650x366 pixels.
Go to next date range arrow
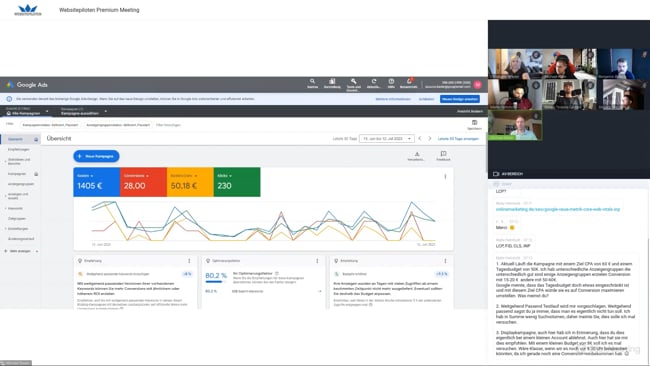(429, 138)
